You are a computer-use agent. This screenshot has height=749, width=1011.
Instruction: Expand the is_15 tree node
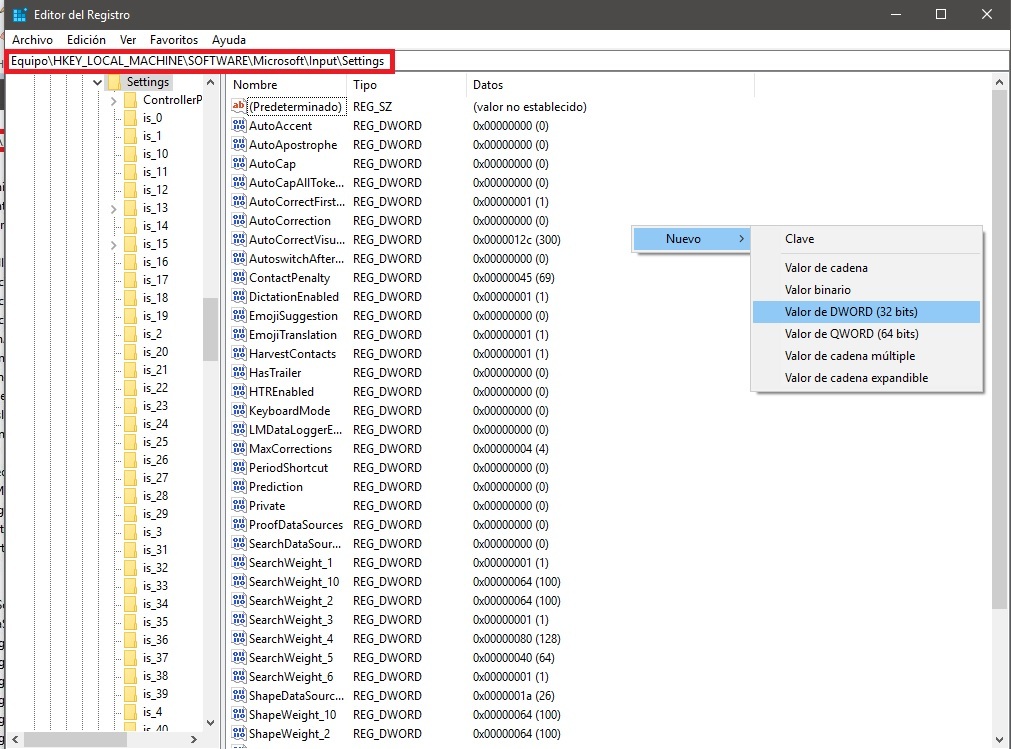(114, 244)
